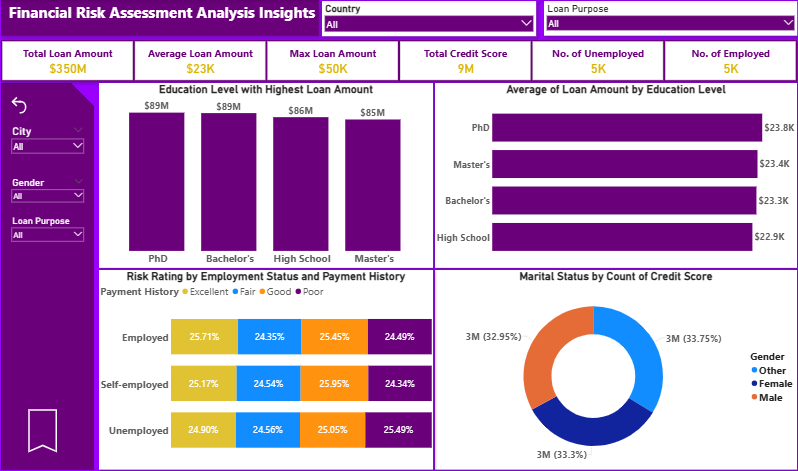Select the Max Loan Amount card
798x471 pixels.
tap(333, 61)
